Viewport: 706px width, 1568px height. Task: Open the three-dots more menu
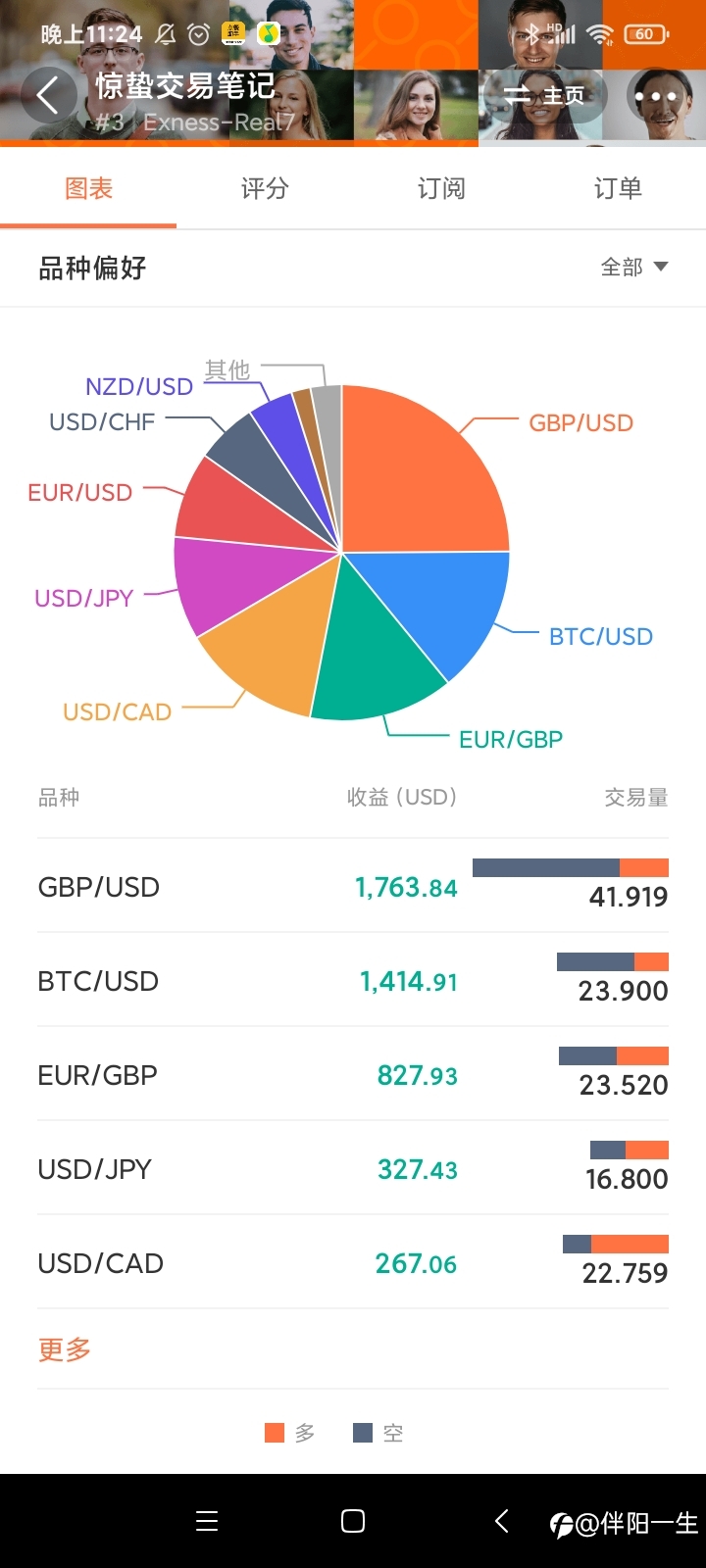pos(655,96)
